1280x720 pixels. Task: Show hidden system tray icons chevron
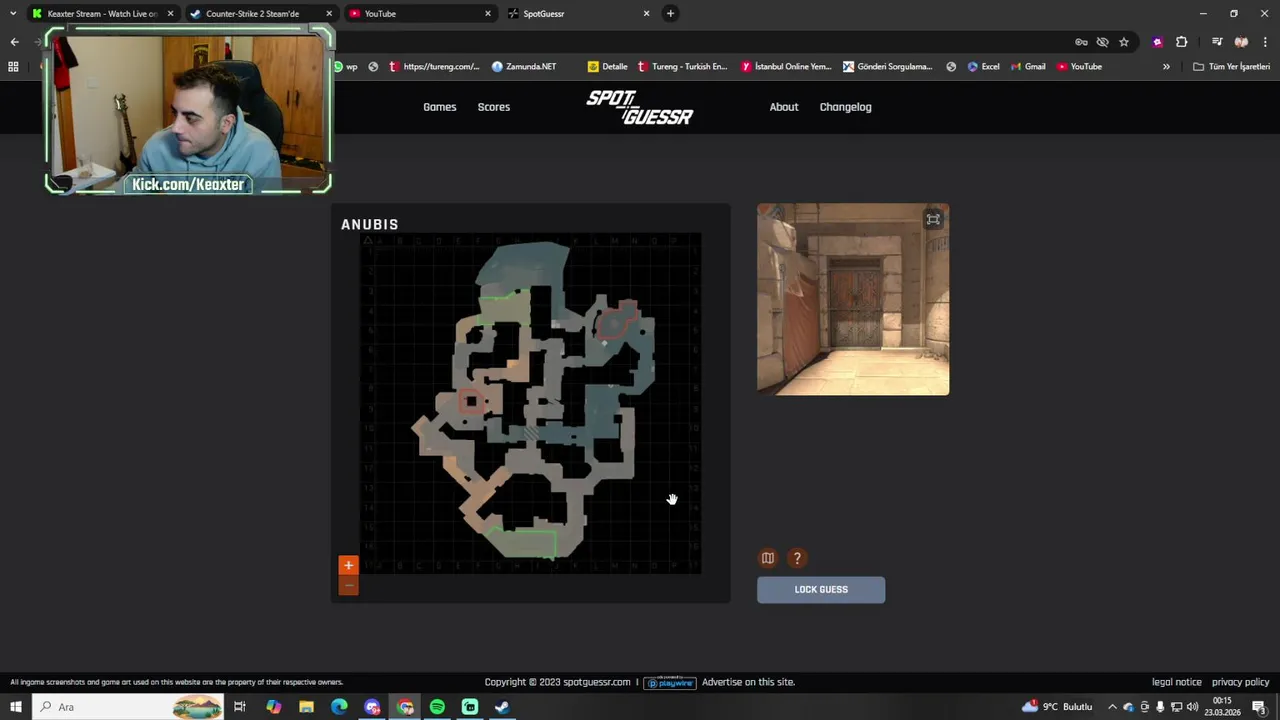pyautogui.click(x=1112, y=707)
